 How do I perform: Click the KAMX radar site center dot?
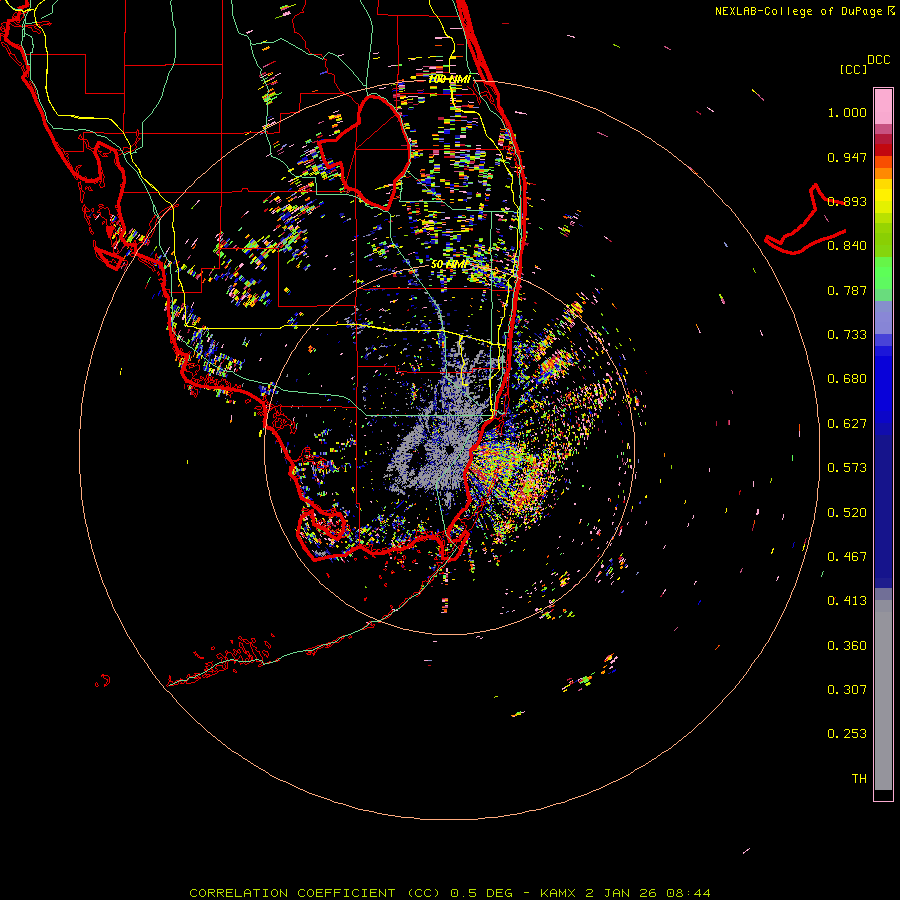[x=449, y=449]
